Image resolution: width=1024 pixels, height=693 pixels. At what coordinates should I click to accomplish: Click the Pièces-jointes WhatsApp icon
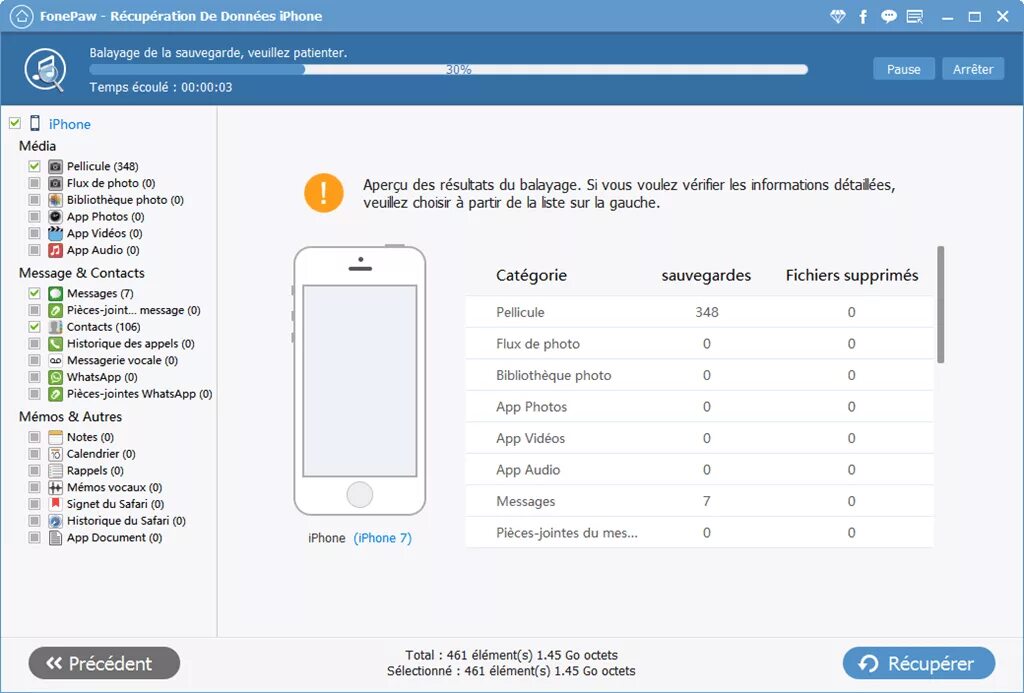pos(56,394)
